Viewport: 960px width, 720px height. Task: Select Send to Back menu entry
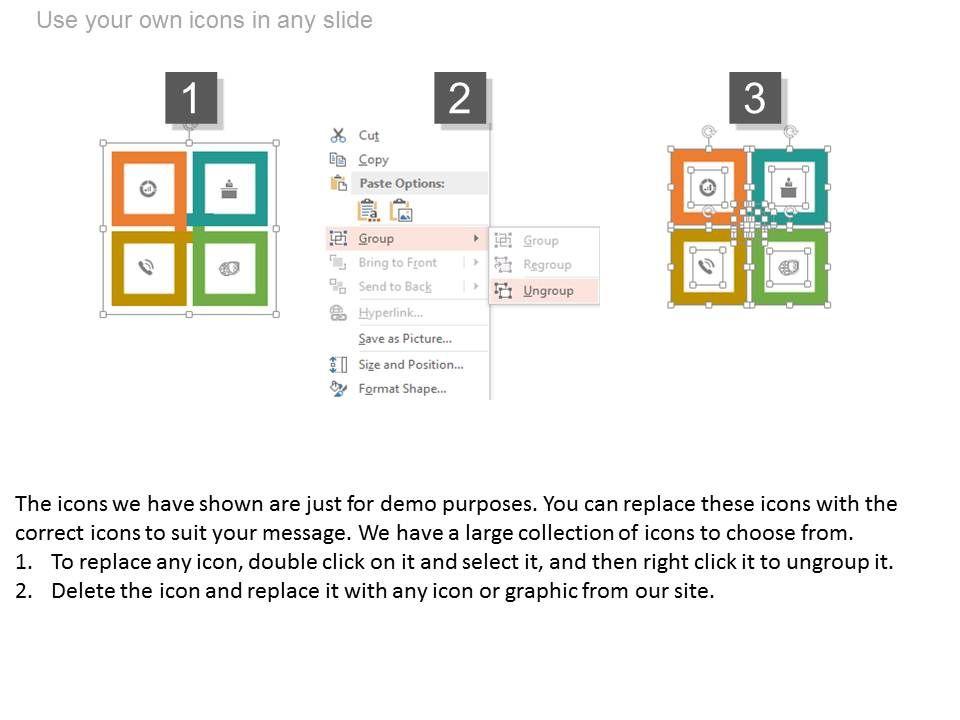coord(395,287)
